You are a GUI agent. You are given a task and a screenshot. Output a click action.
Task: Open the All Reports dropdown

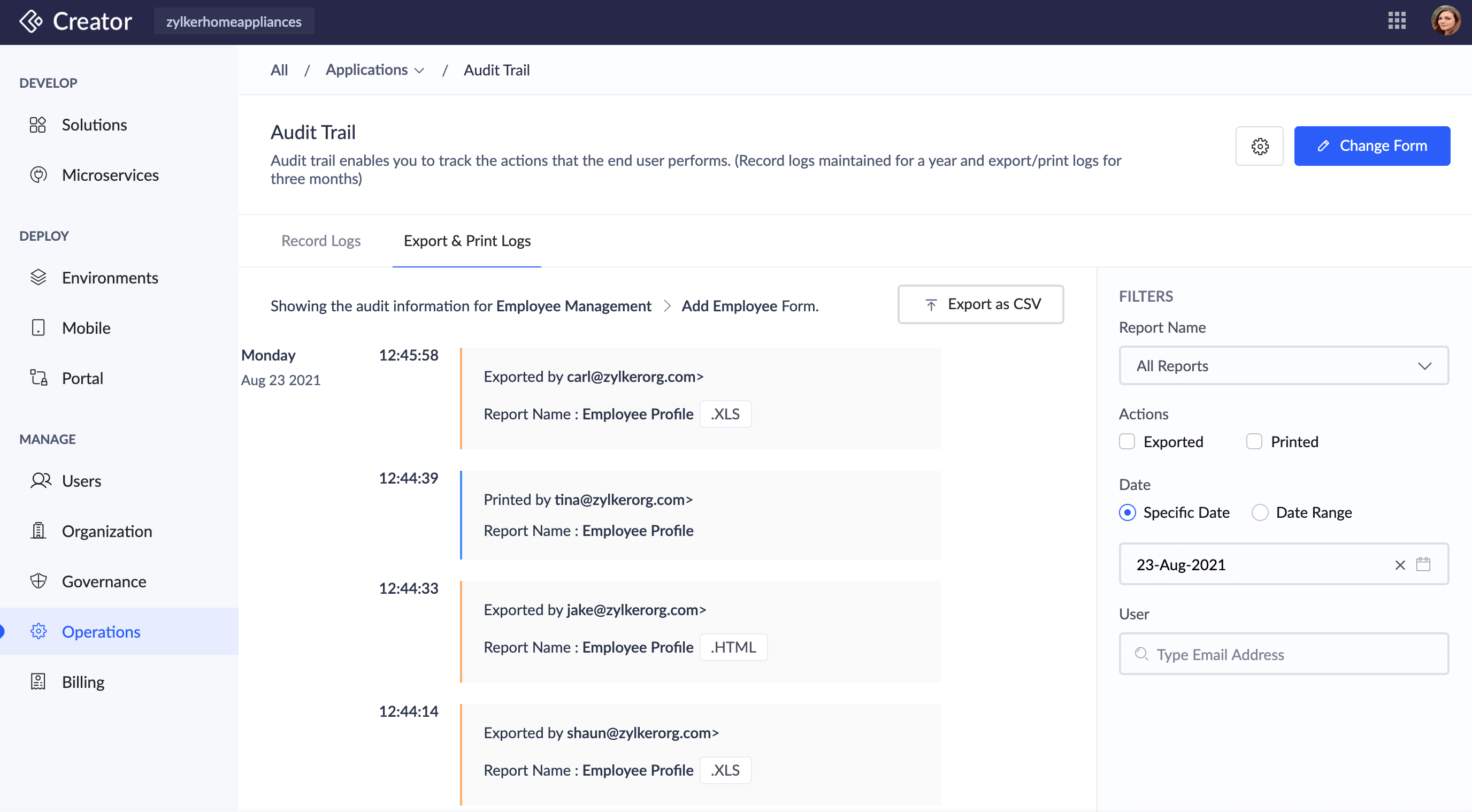(1283, 366)
